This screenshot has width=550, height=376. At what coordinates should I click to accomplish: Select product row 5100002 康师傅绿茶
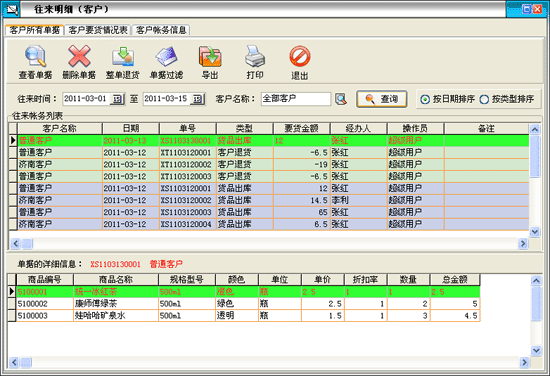pos(244,304)
